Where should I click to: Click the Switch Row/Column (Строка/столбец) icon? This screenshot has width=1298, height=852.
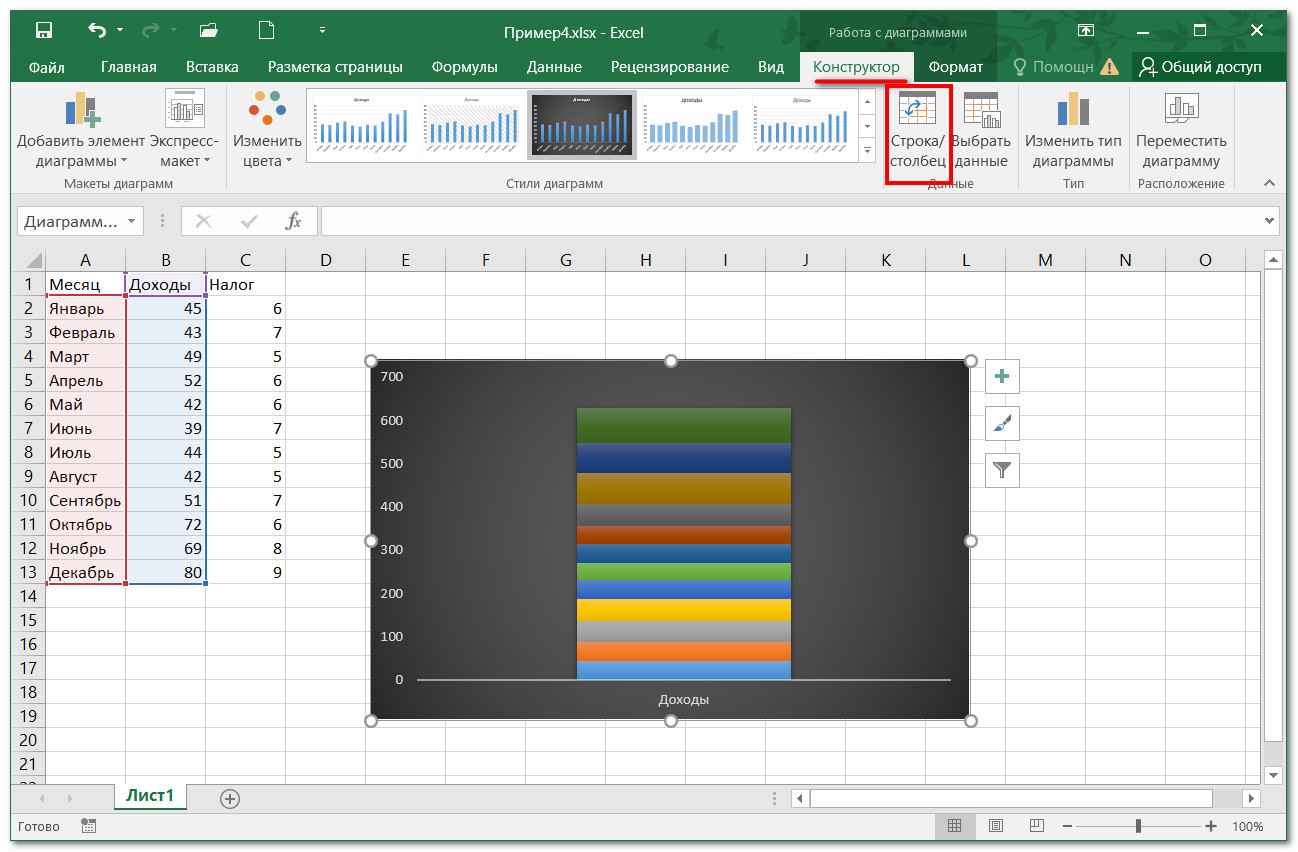click(x=917, y=110)
